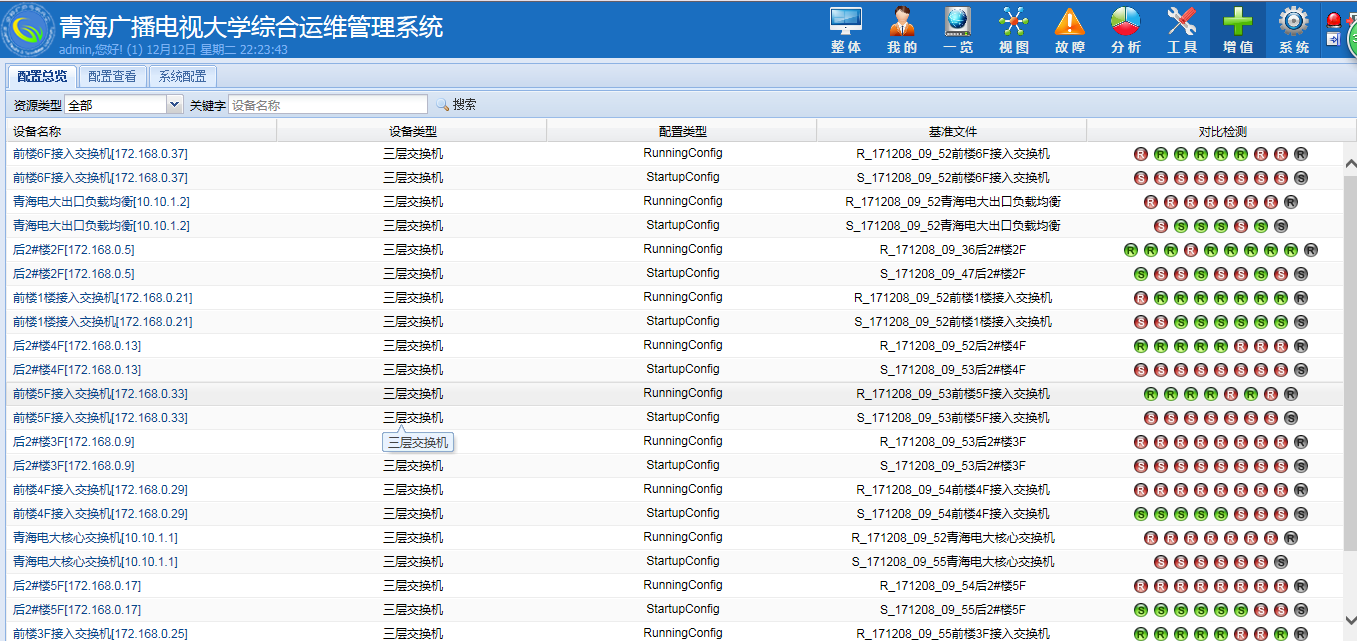Switch to the 配置查看 tab
1357x641 pixels.
[112, 76]
